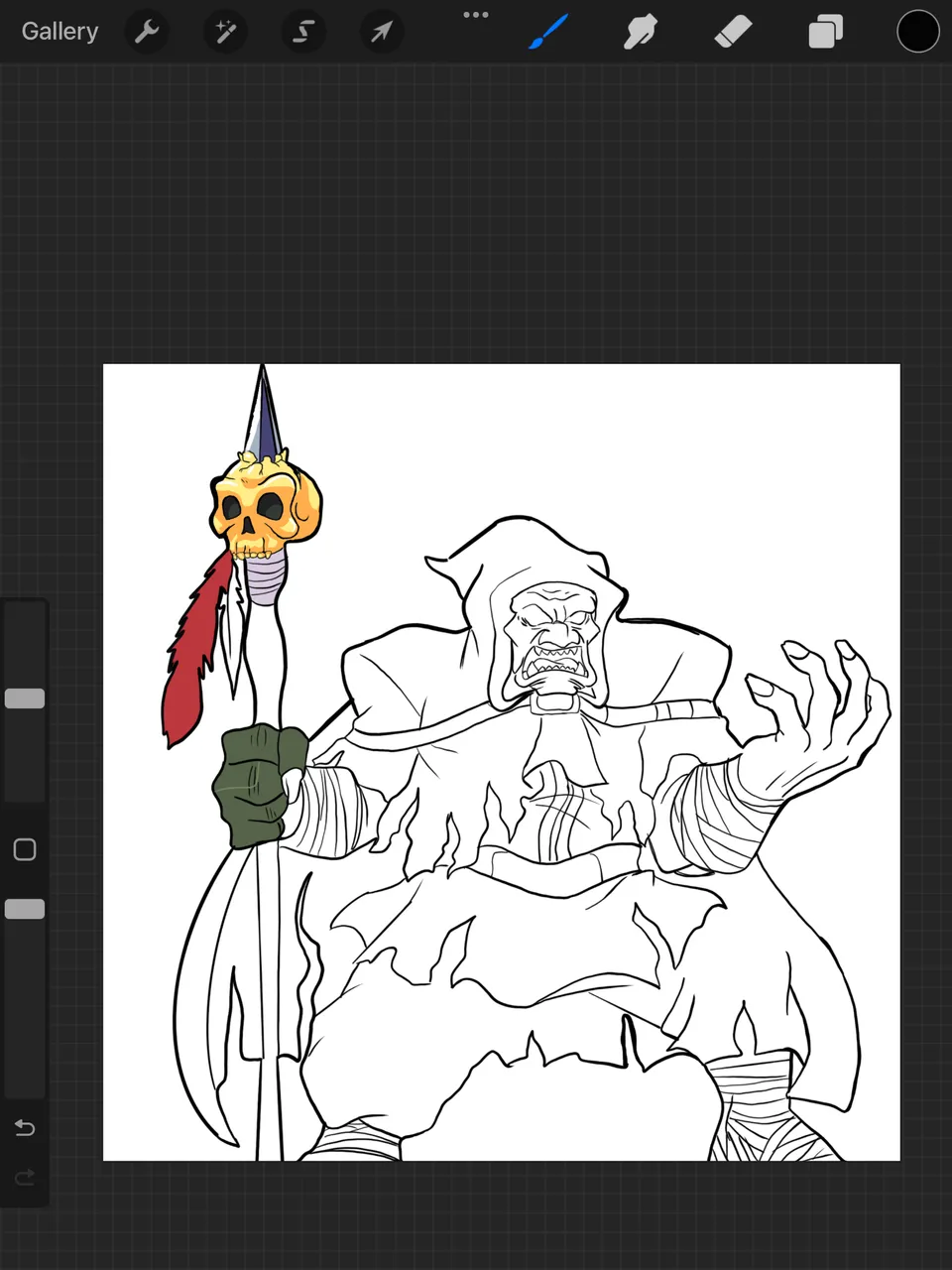Screen dimensions: 952x1270
Task: Click the brush size slider handle
Action: tap(25, 698)
